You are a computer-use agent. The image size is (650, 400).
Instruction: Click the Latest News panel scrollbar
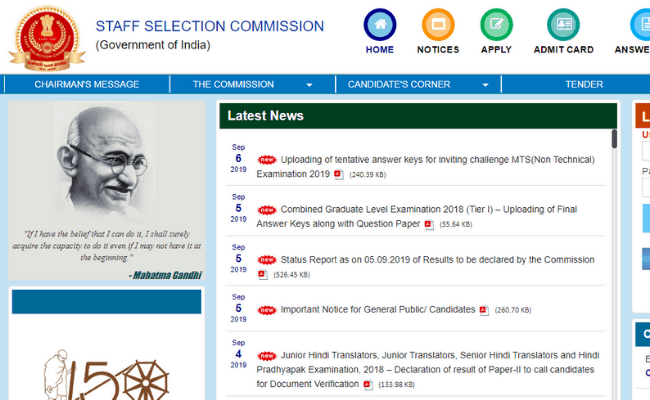click(614, 140)
